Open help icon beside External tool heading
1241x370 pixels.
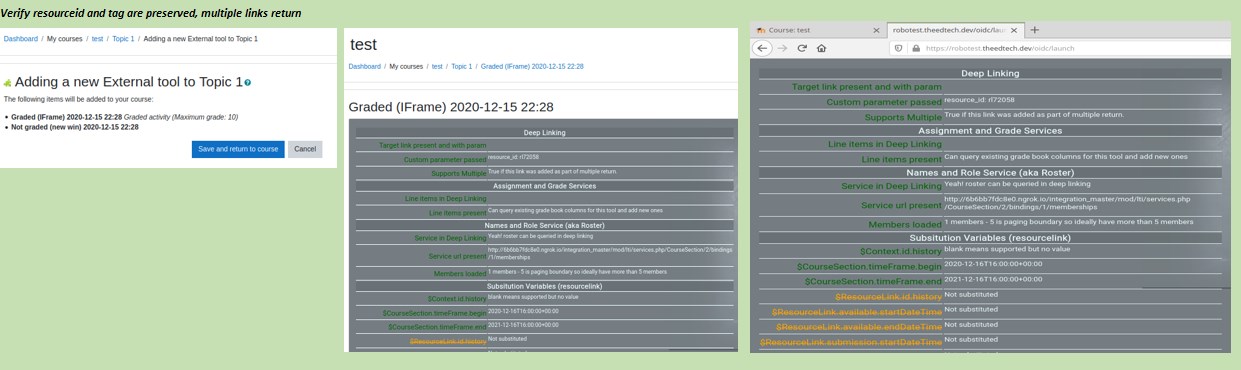(x=248, y=83)
